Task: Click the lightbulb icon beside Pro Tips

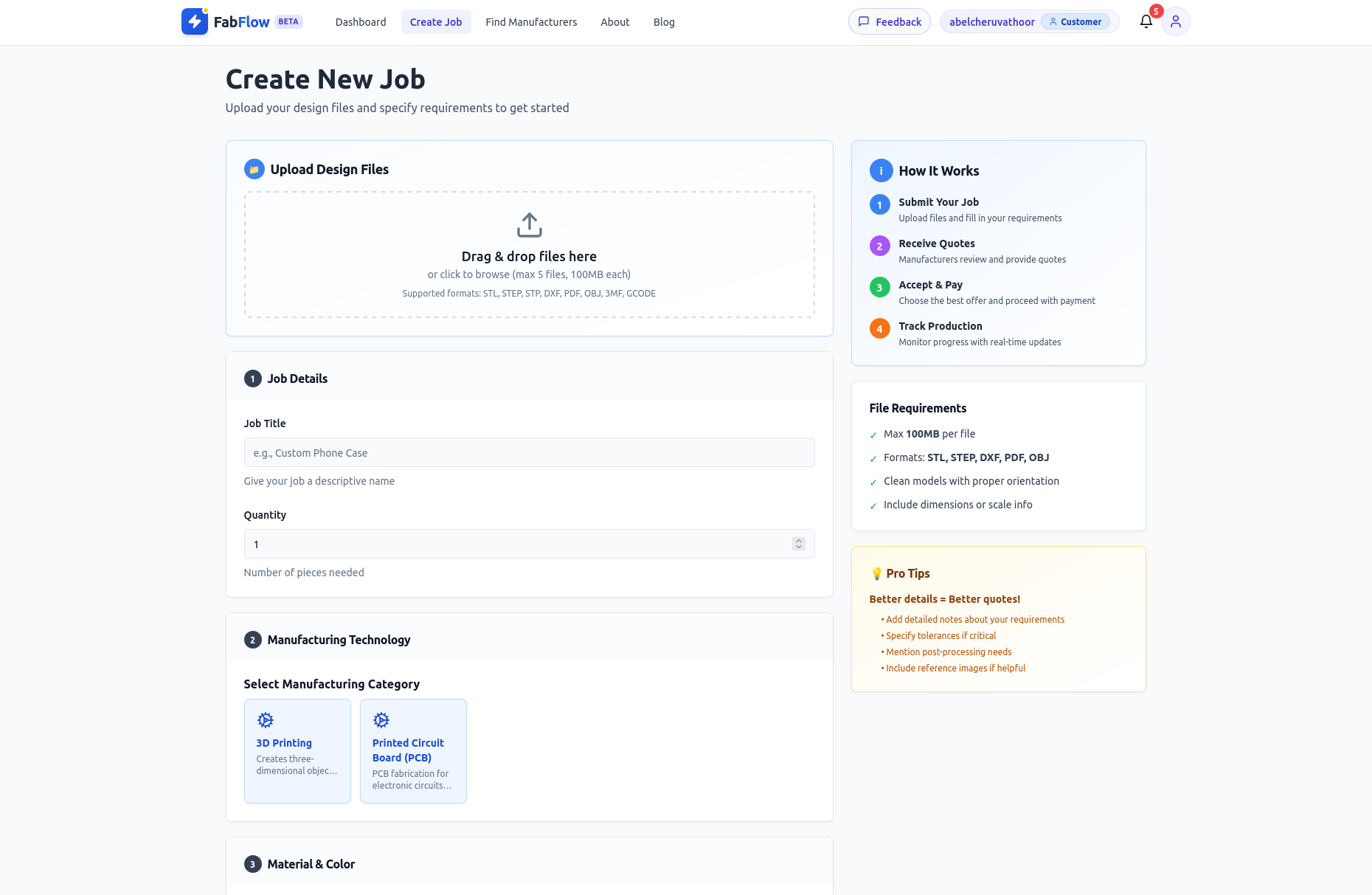Action: click(x=876, y=573)
